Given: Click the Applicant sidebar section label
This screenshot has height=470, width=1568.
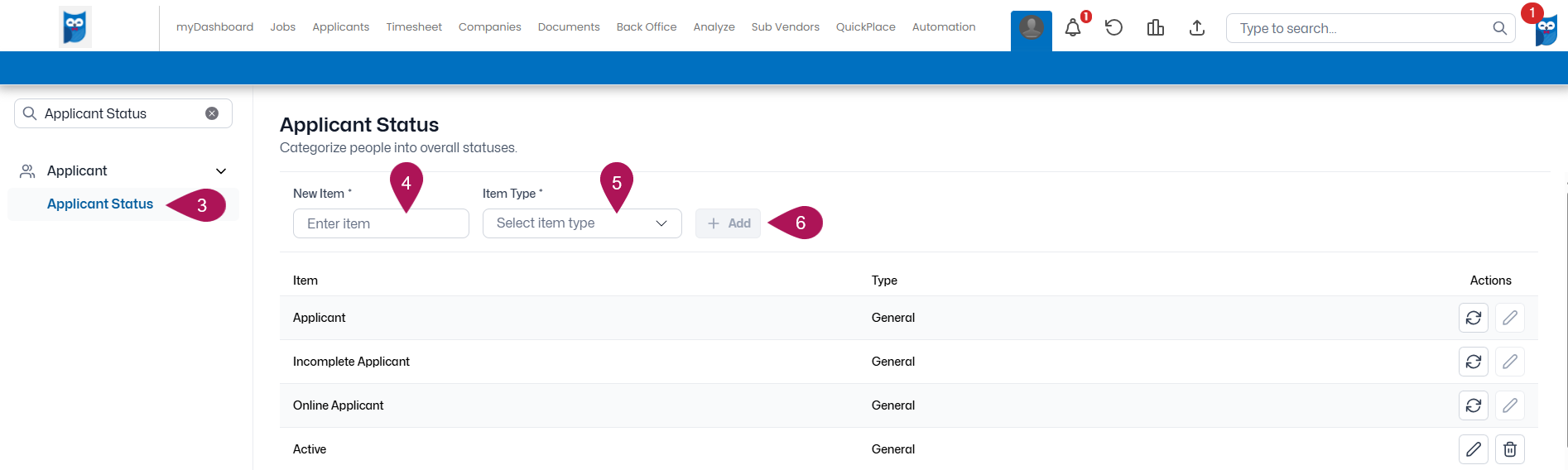Looking at the screenshot, I should coord(77,171).
